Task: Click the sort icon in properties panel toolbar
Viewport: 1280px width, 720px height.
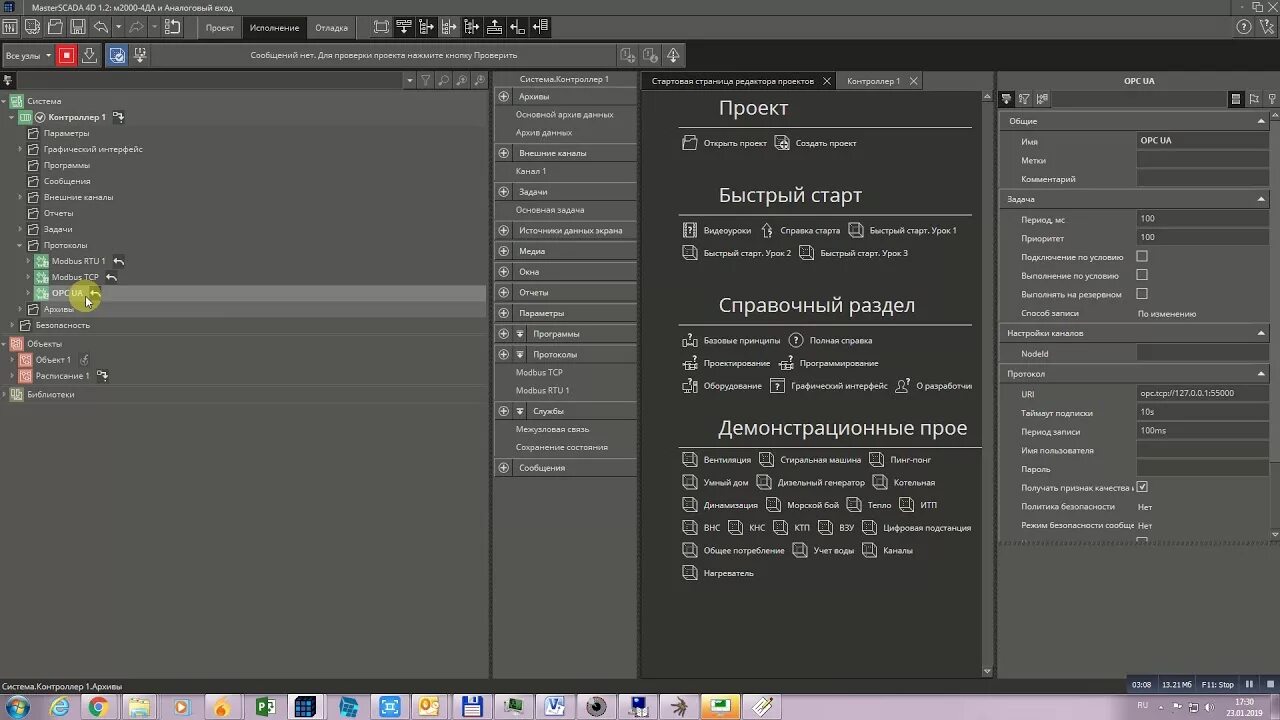Action: (x=1025, y=99)
